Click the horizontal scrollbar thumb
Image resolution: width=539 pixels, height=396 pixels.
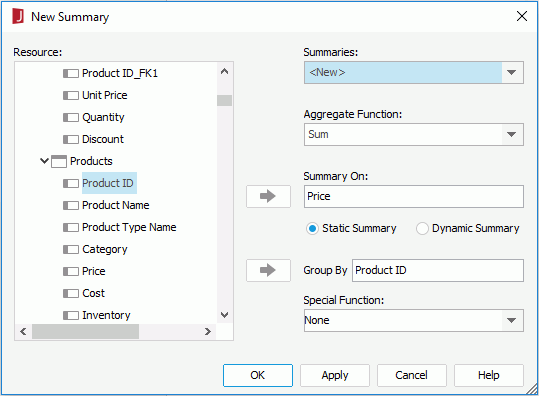coord(86,331)
